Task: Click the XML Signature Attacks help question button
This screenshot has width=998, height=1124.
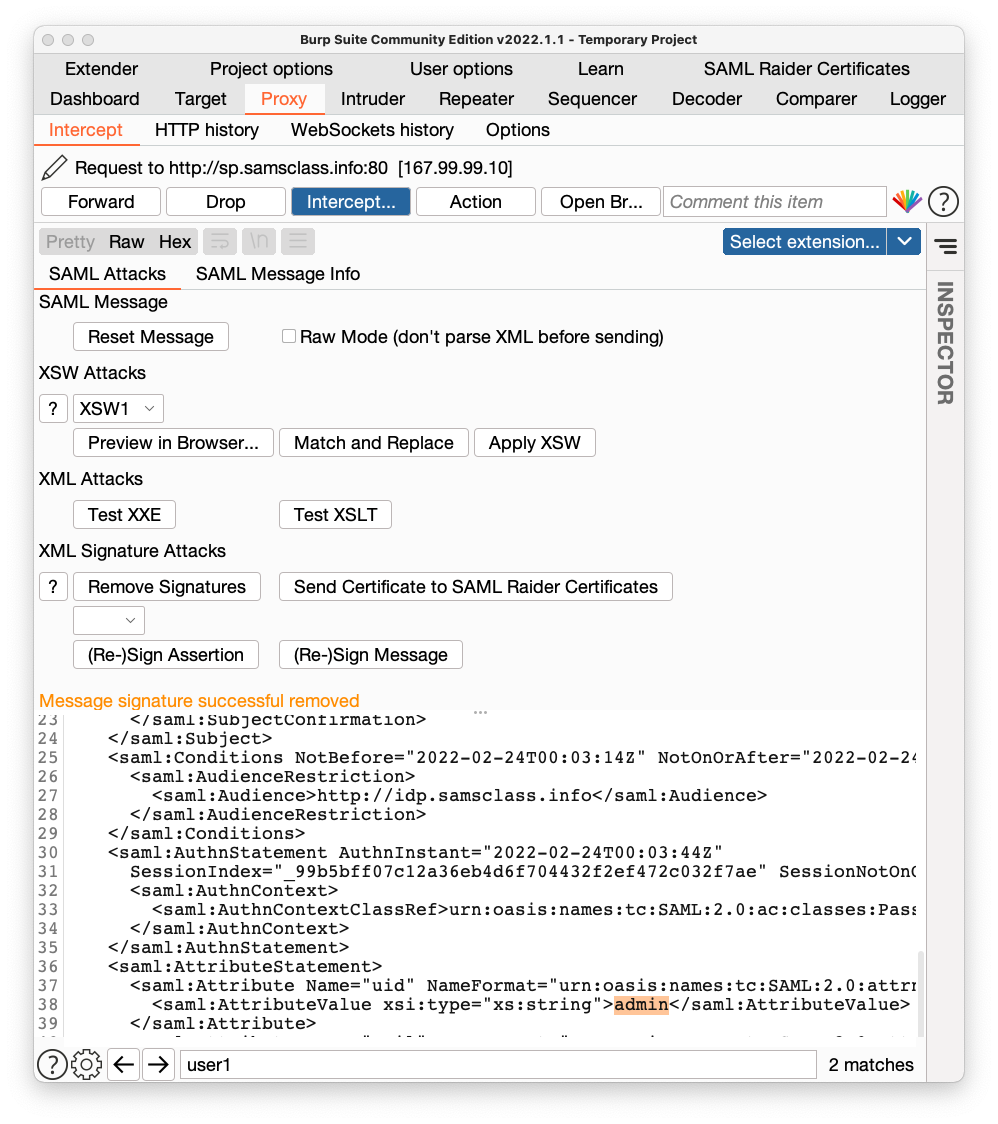Action: point(53,586)
